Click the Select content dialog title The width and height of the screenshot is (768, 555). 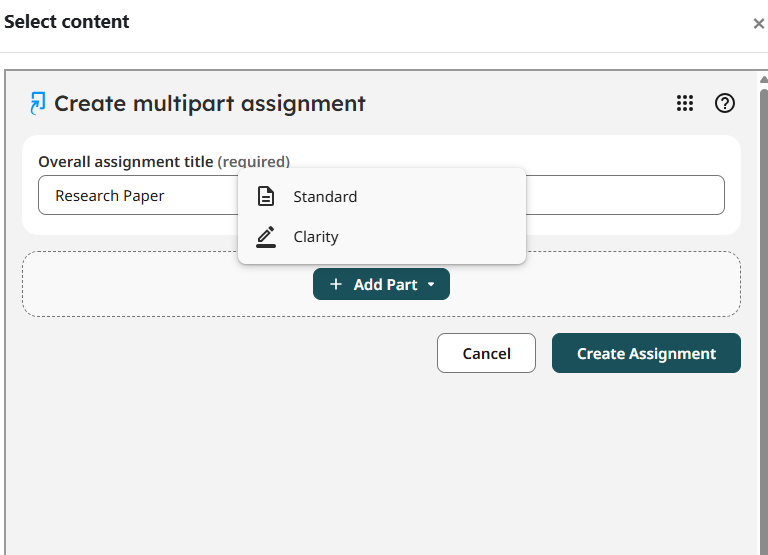click(x=67, y=22)
